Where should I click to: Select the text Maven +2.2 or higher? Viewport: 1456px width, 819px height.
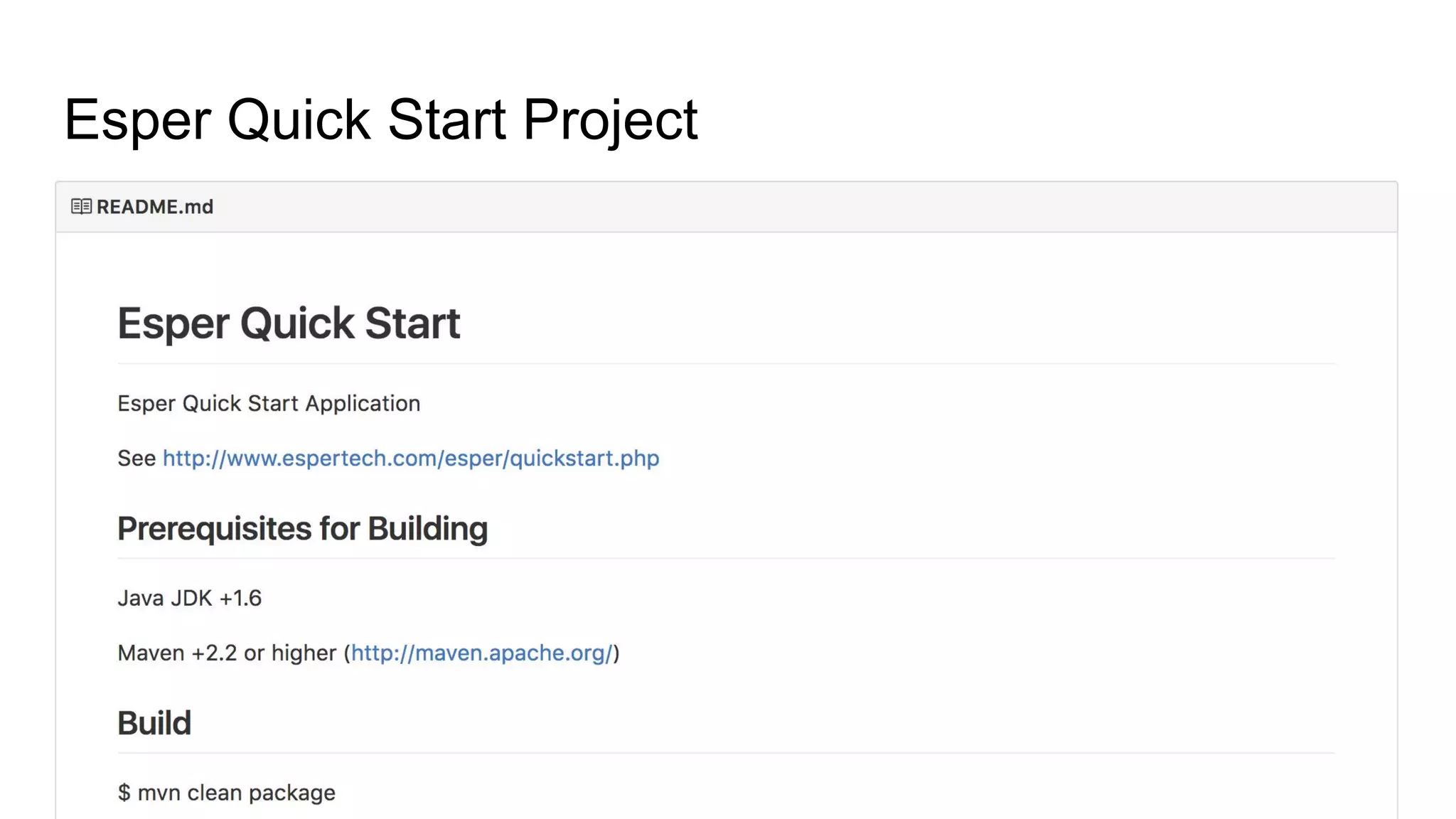[x=227, y=653]
